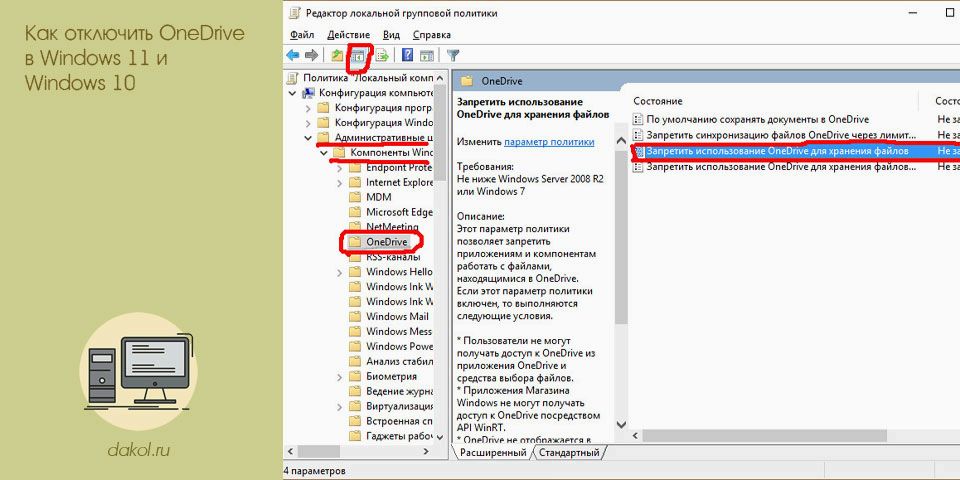Screen dimensions: 960x480
Task: Click the folder icon beside Гаджеты рабоч
Action: (355, 436)
